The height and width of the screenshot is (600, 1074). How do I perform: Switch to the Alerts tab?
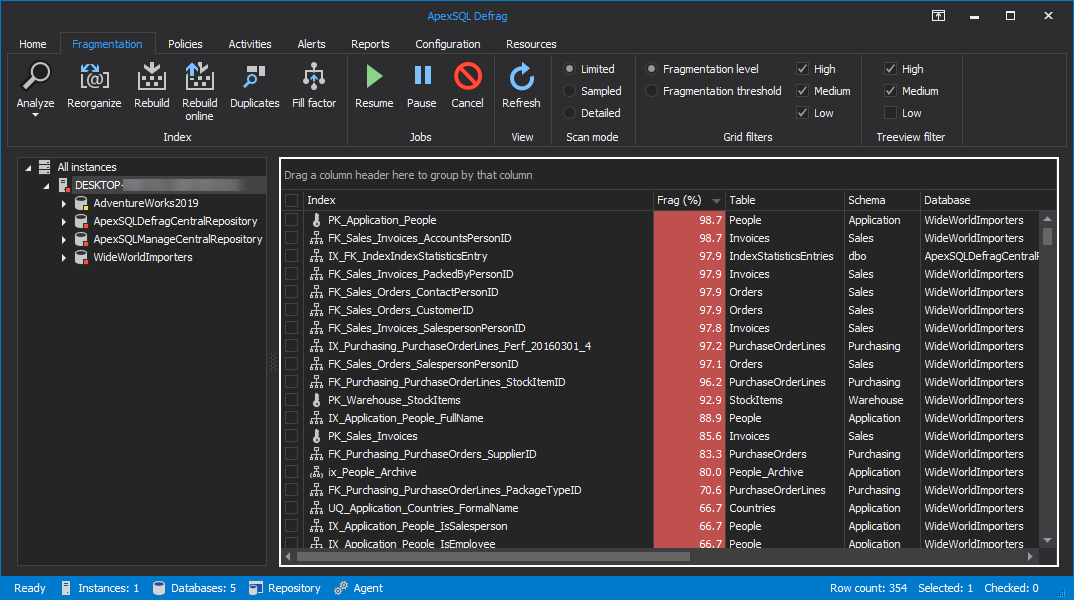[312, 44]
